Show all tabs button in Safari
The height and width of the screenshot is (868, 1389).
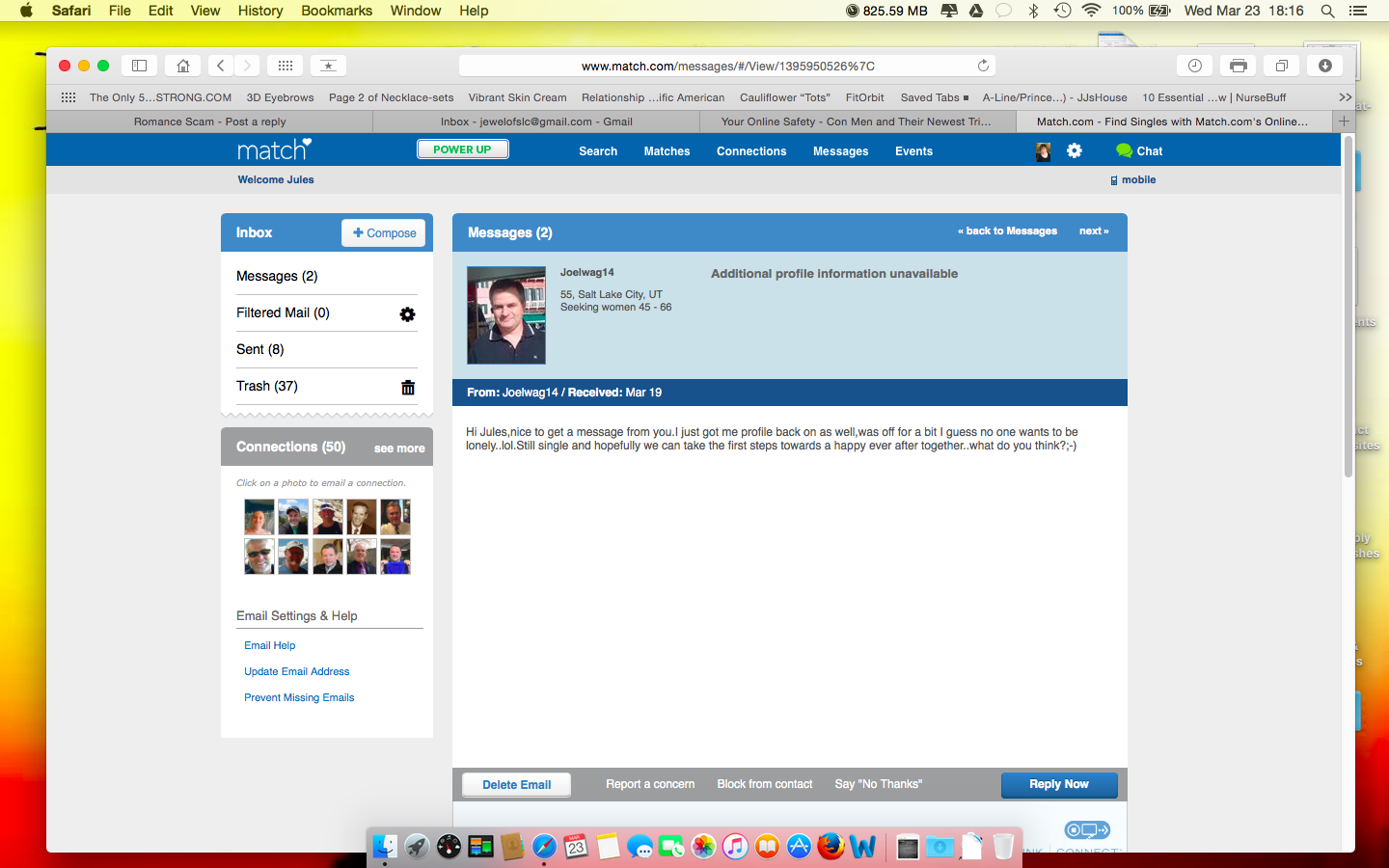point(1282,66)
